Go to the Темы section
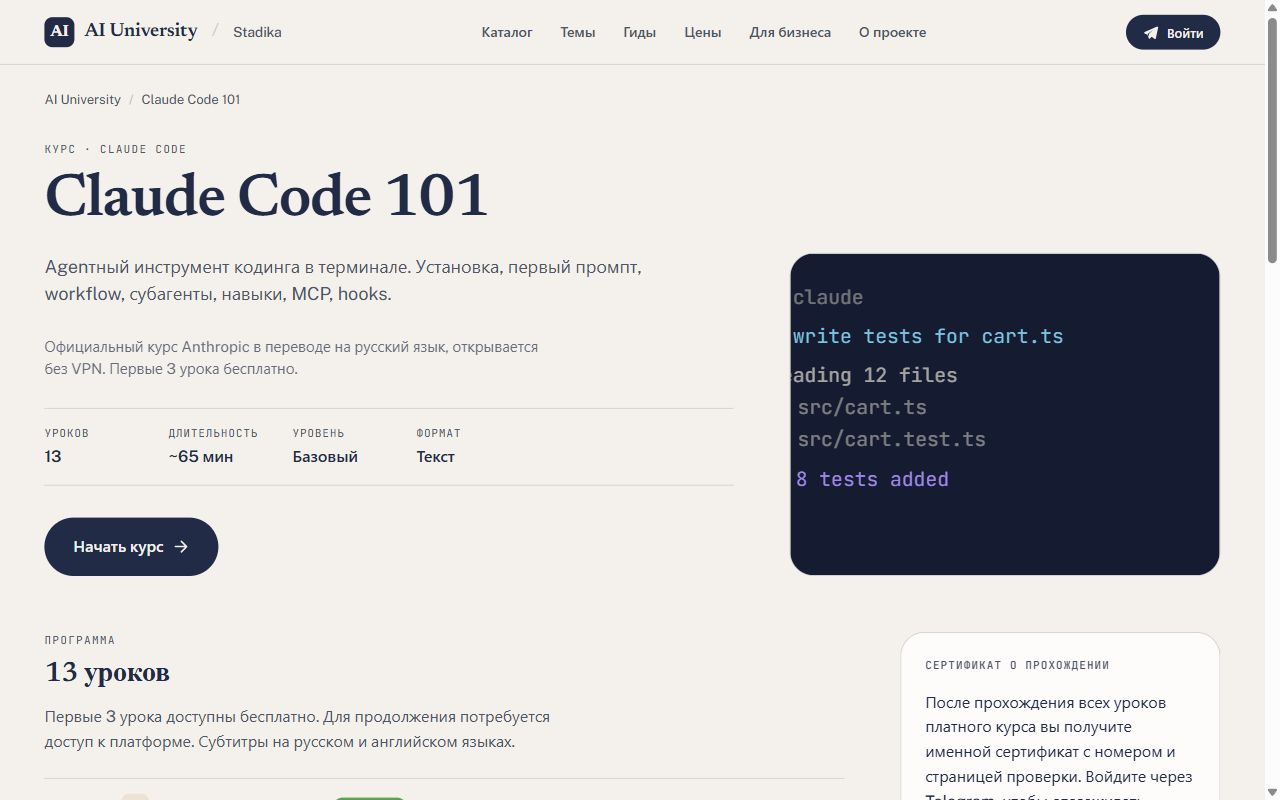The image size is (1280, 800). click(x=578, y=32)
